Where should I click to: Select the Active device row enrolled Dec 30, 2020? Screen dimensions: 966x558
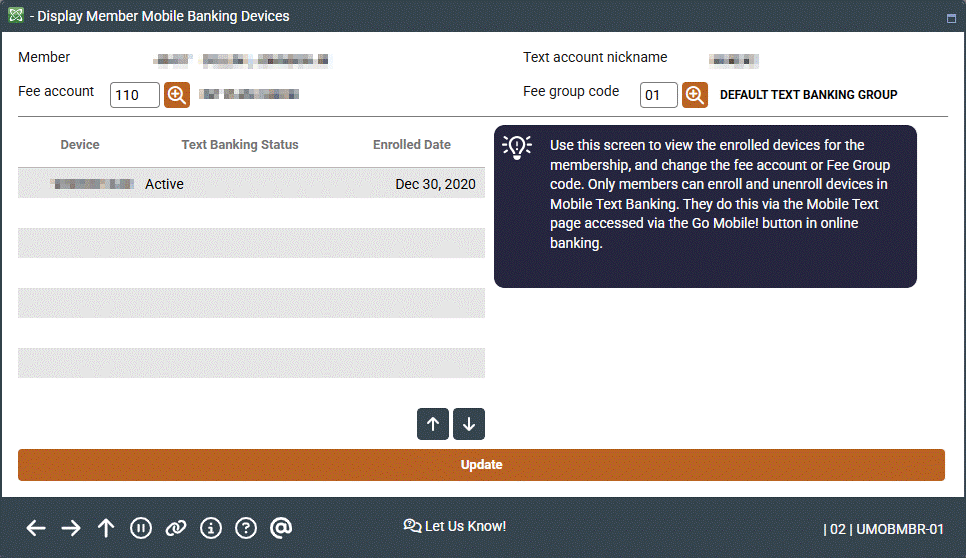click(x=251, y=184)
